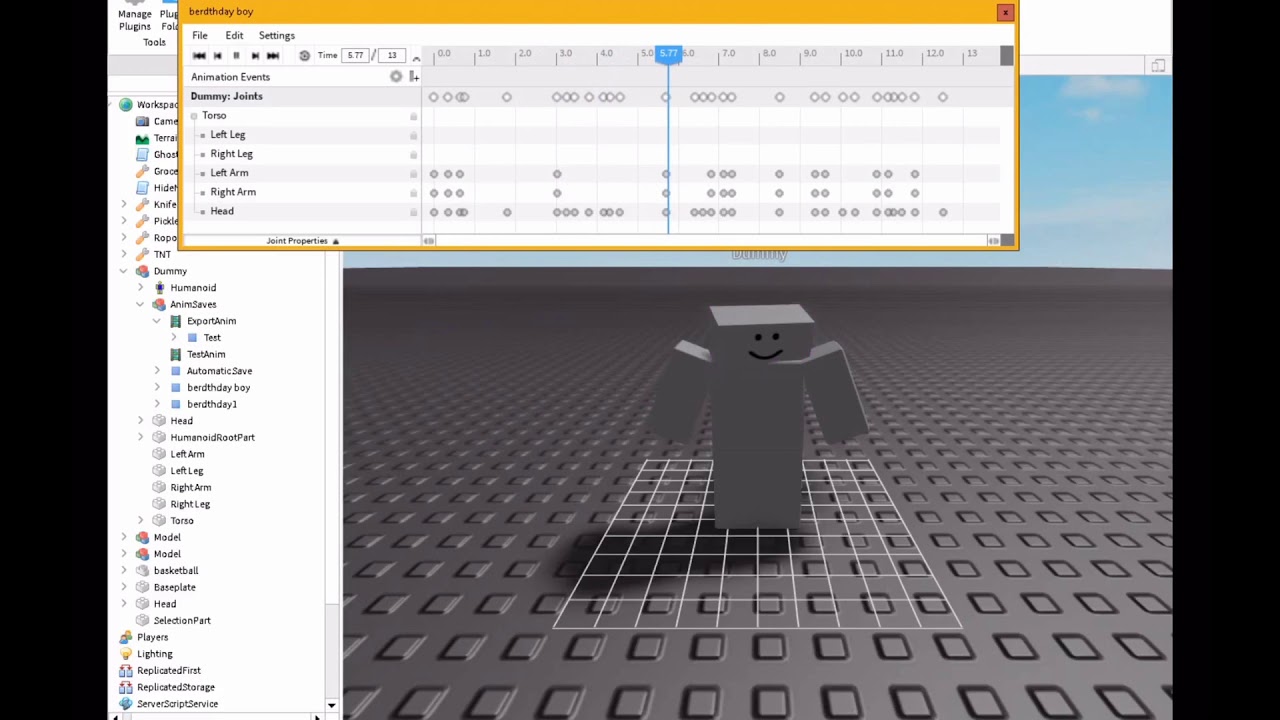The height and width of the screenshot is (720, 1280).
Task: Toggle animation looping
Action: 305,56
